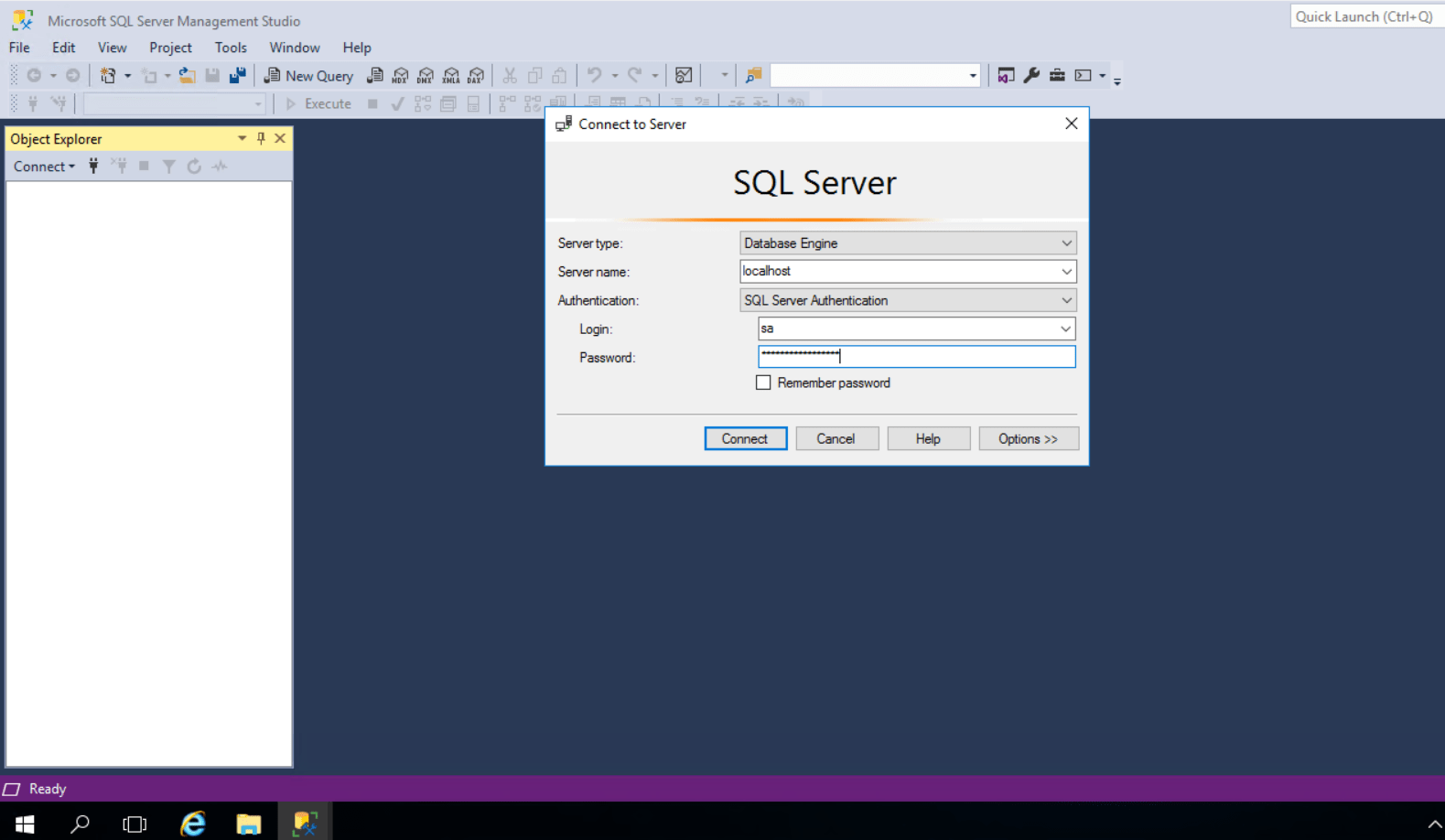Click the Save All toolbar icon
The height and width of the screenshot is (840, 1445).
[x=237, y=76]
